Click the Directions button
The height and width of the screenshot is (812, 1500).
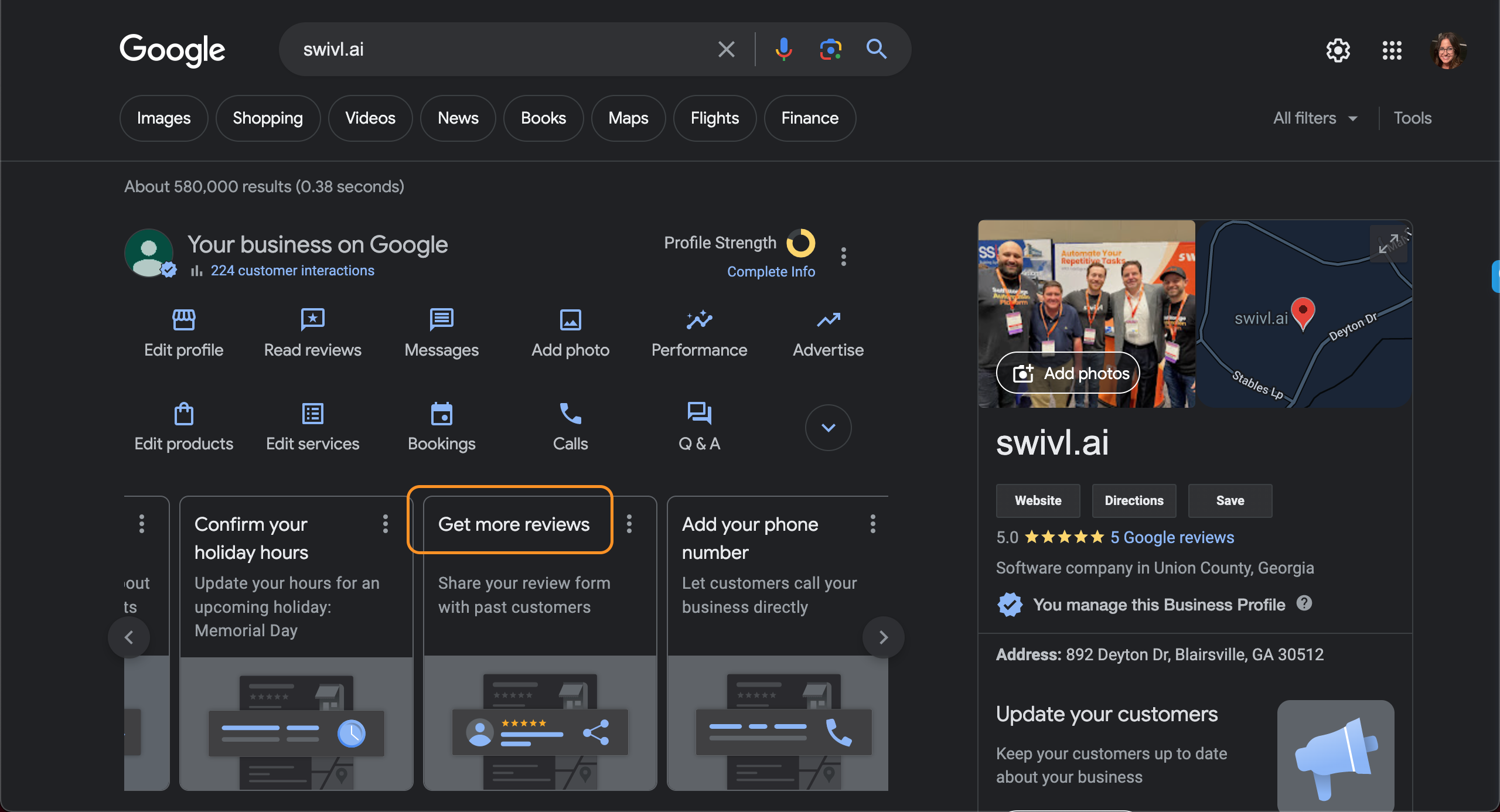[x=1134, y=501]
